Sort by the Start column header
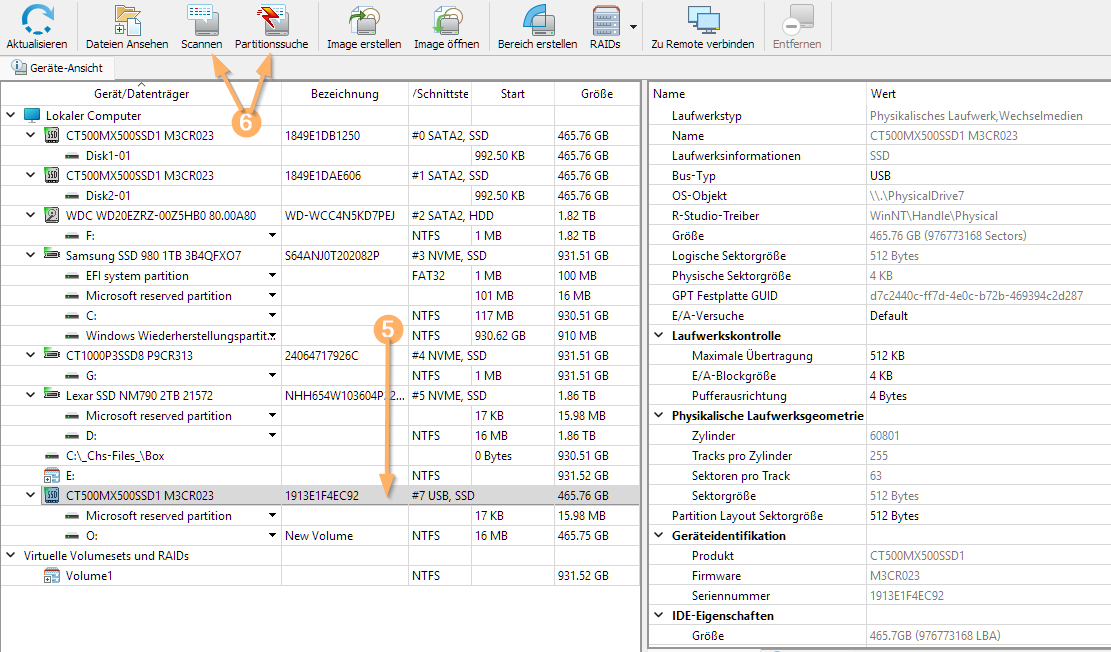The width and height of the screenshot is (1111, 652). click(x=512, y=94)
